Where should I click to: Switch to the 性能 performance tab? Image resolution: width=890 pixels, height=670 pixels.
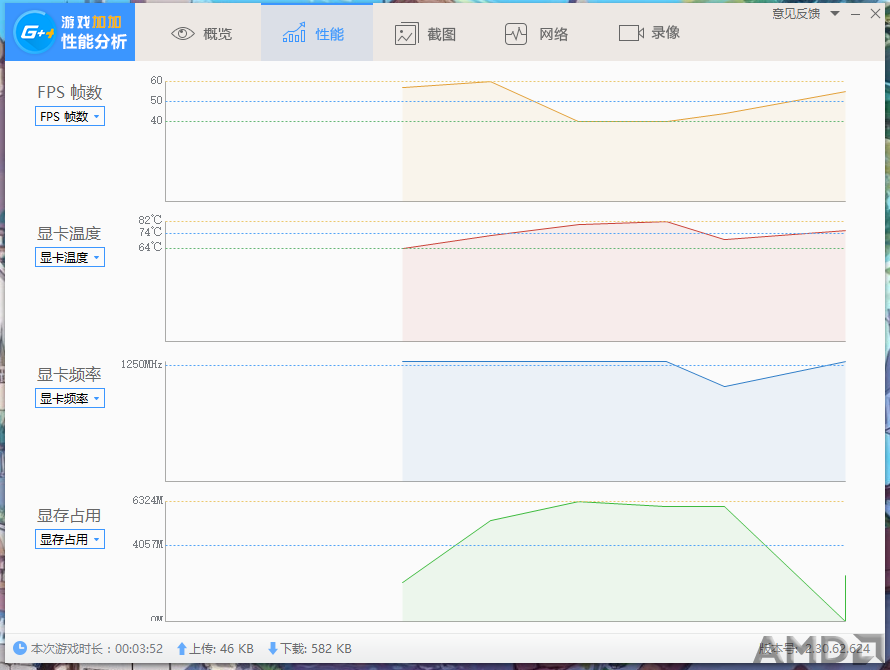pos(317,33)
